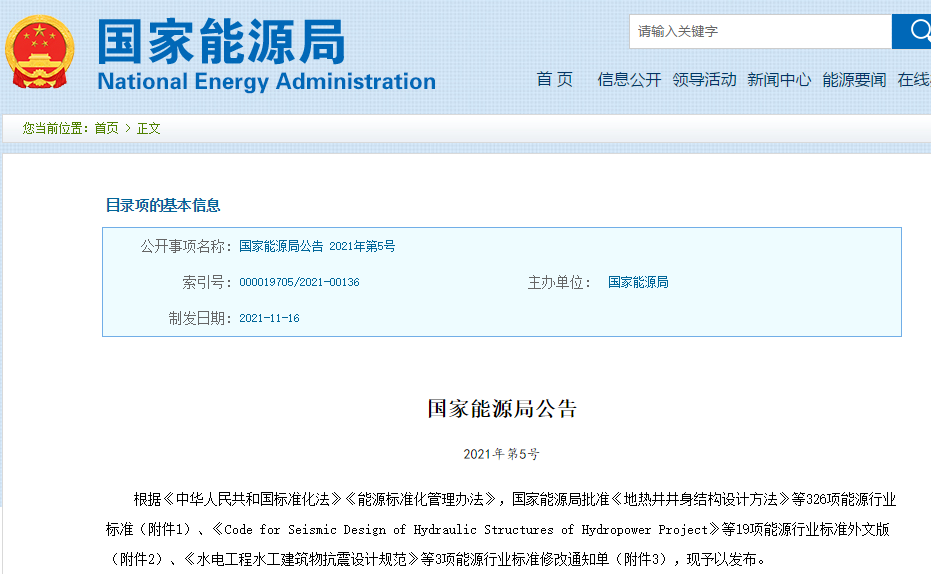Click the 首页 breadcrumb link
Viewport: 931px width, 574px height.
coord(106,128)
